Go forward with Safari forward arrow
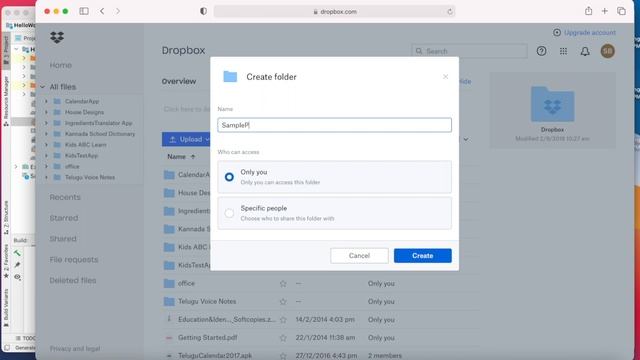 coord(118,11)
